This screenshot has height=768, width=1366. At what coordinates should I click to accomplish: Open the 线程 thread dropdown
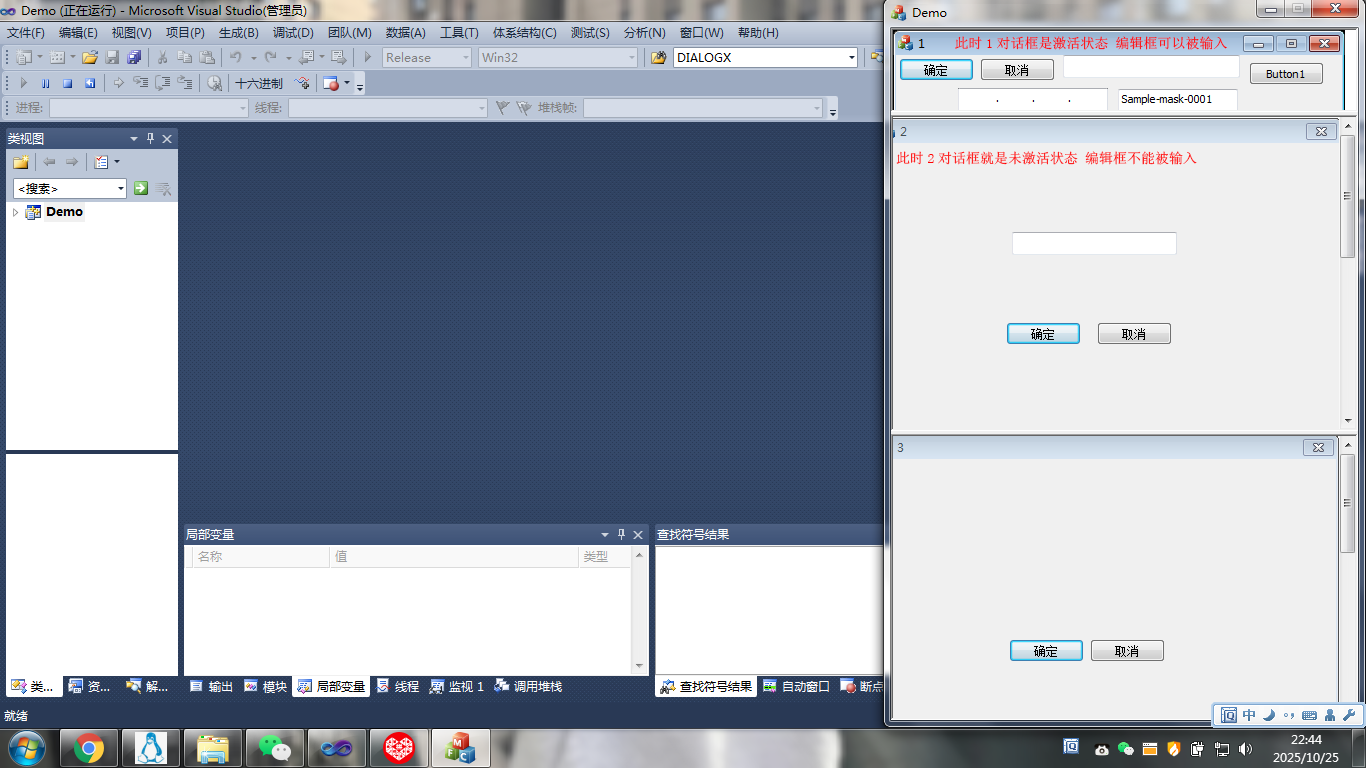482,108
